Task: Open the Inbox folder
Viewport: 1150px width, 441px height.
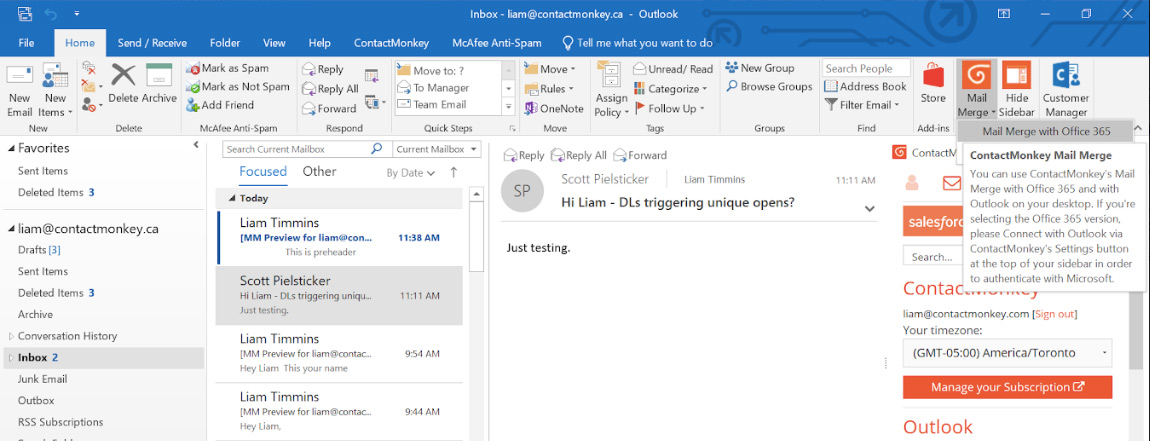Action: point(103,357)
